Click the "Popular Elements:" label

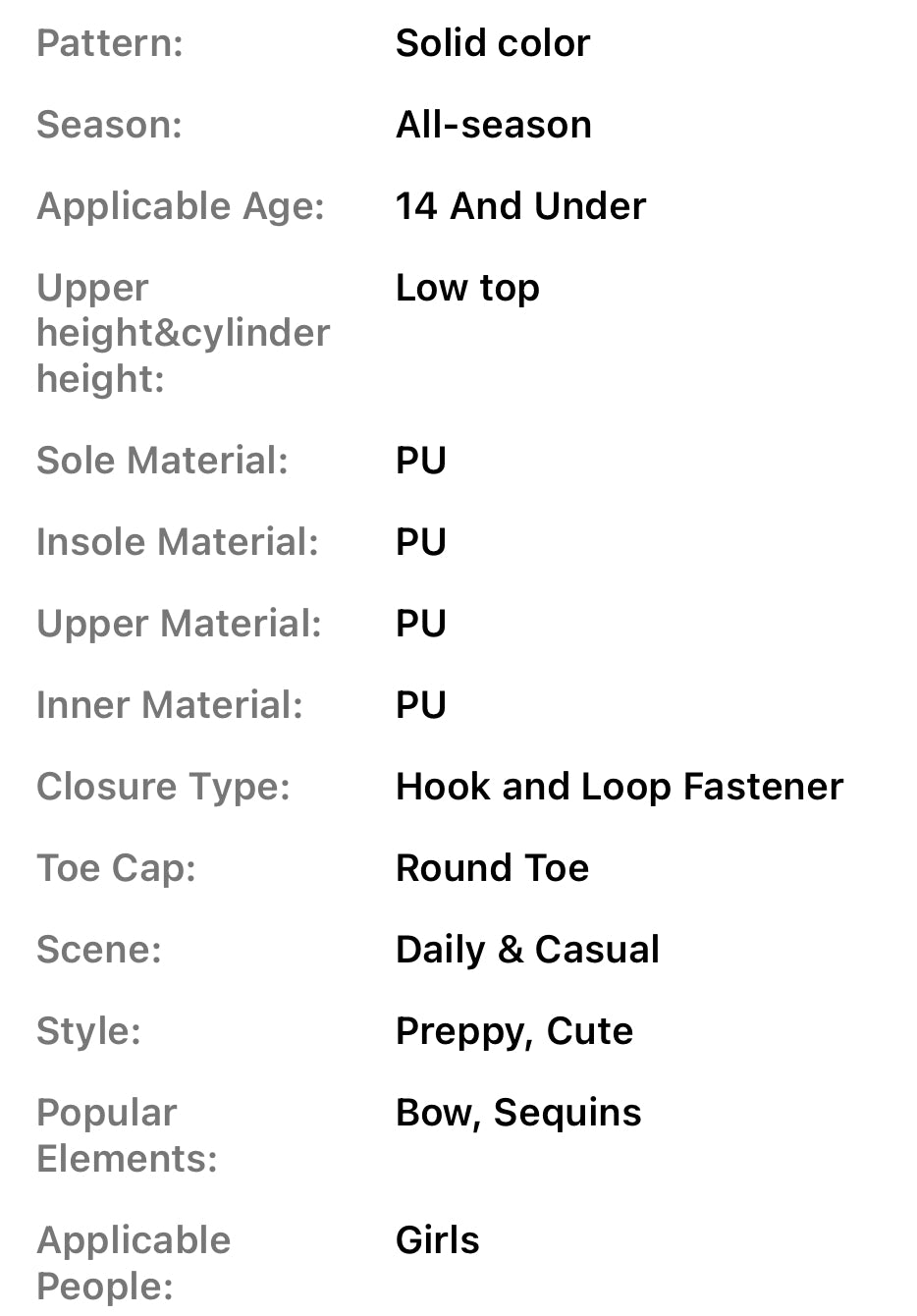tap(127, 1135)
